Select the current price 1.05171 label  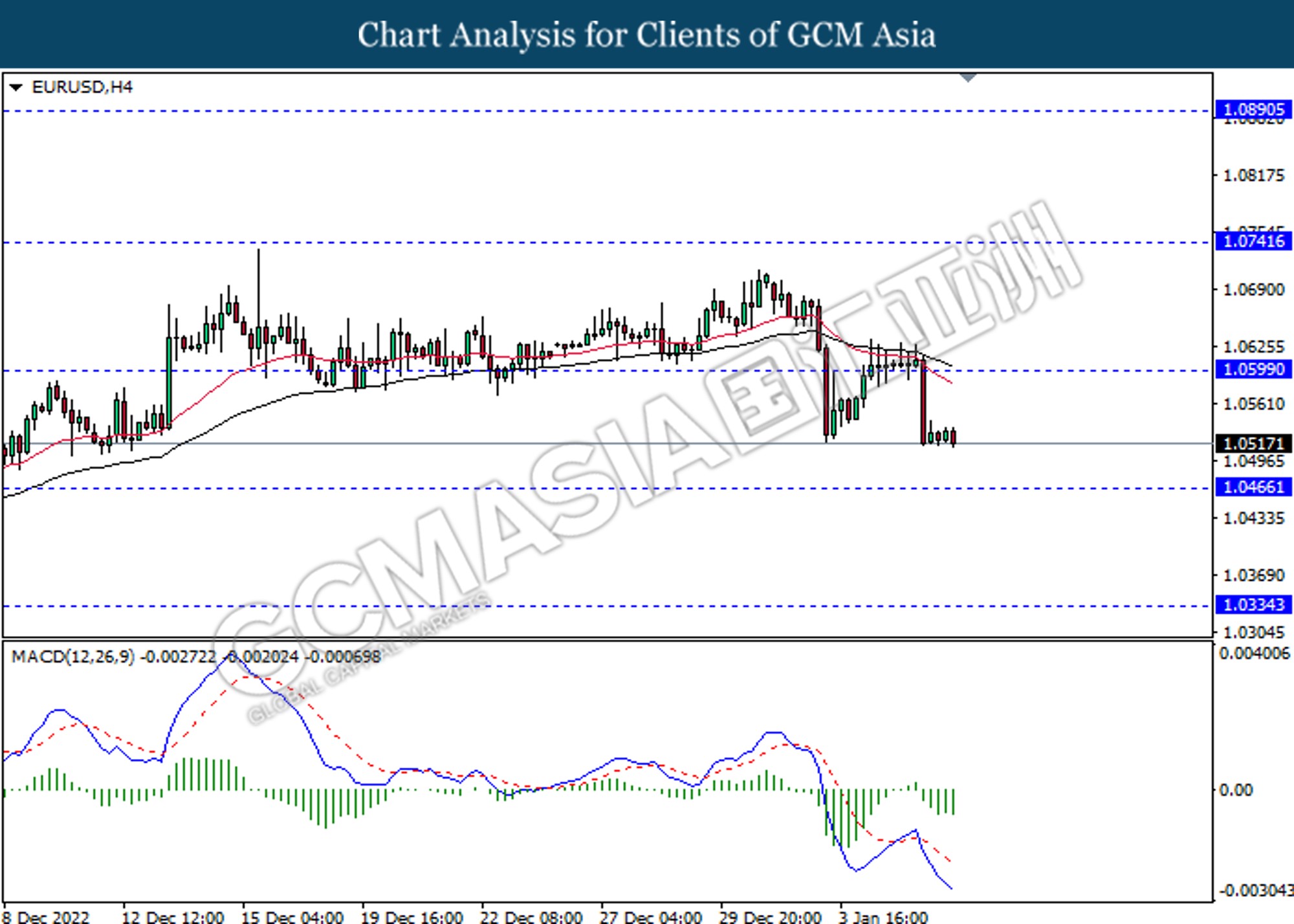point(1253,443)
